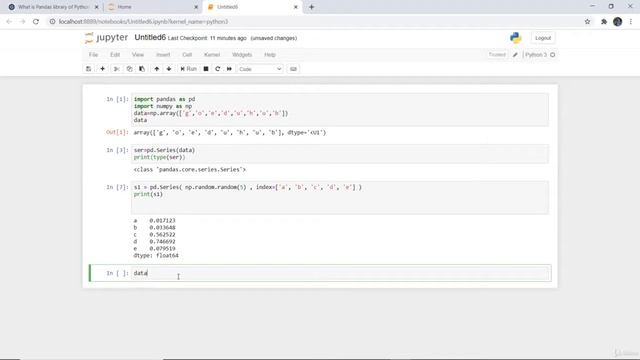Open browser extensions puzzle icon
The image size is (640, 360).
coord(604,22)
